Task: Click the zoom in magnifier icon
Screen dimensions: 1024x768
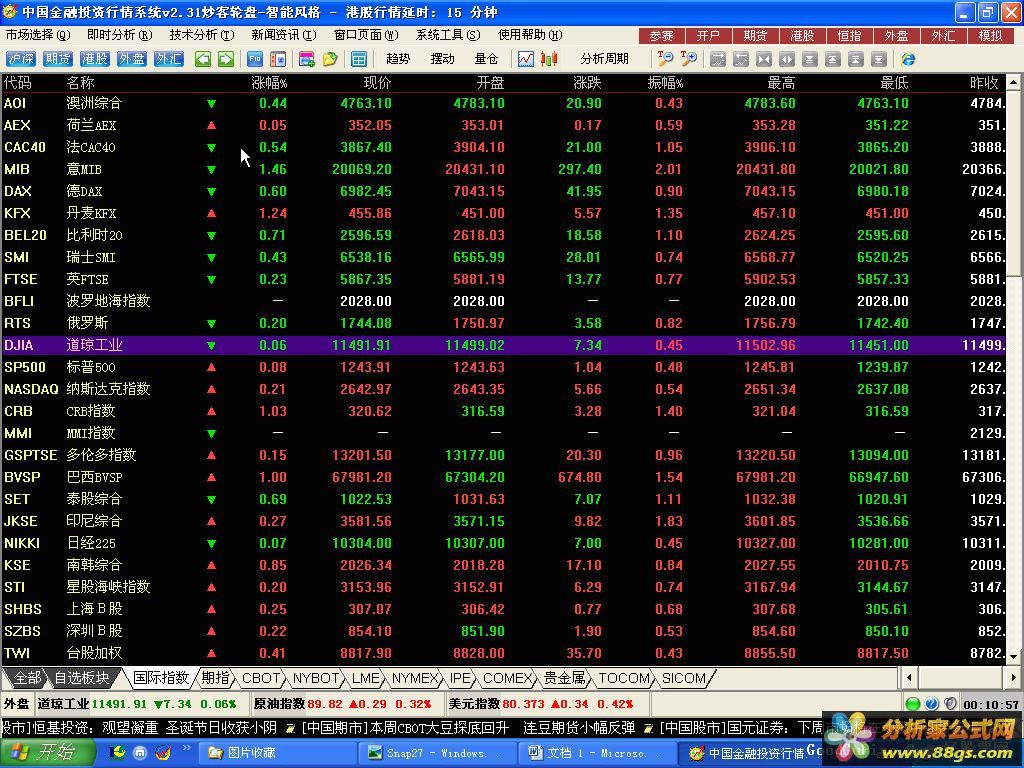Action: tap(688, 59)
